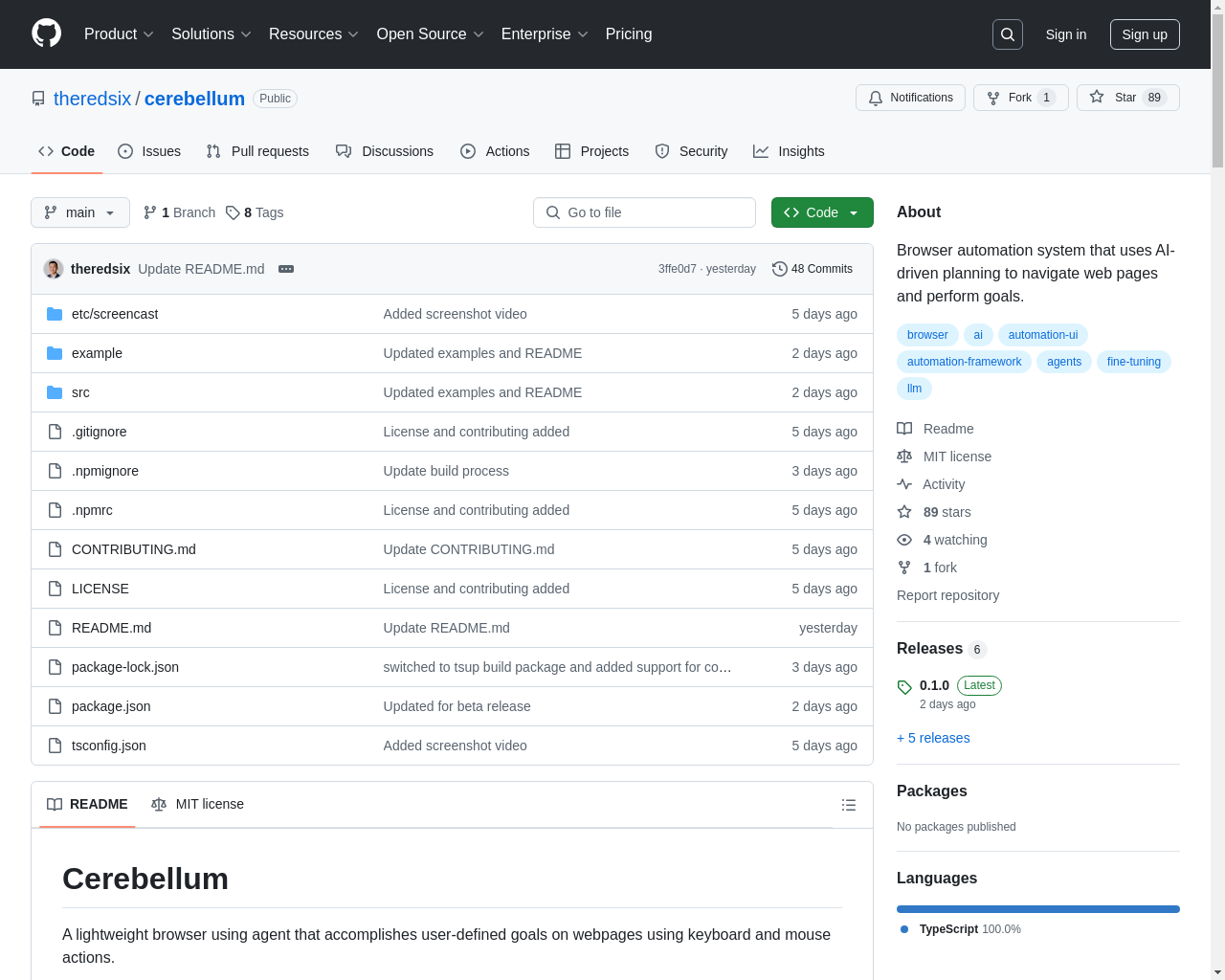
Task: Click the commit message ellipsis icon
Action: click(286, 269)
